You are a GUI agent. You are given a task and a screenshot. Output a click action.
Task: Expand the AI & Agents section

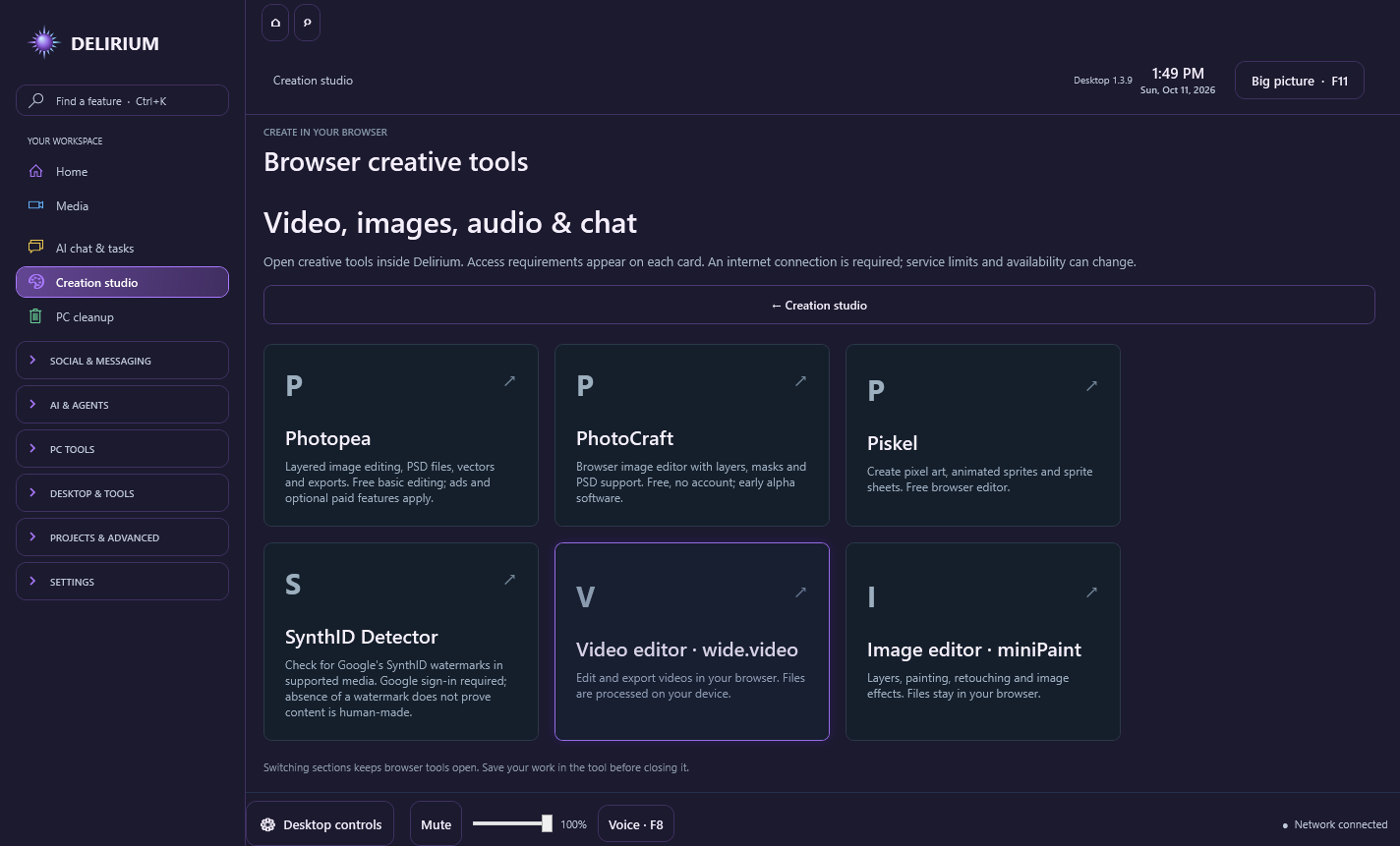[122, 405]
